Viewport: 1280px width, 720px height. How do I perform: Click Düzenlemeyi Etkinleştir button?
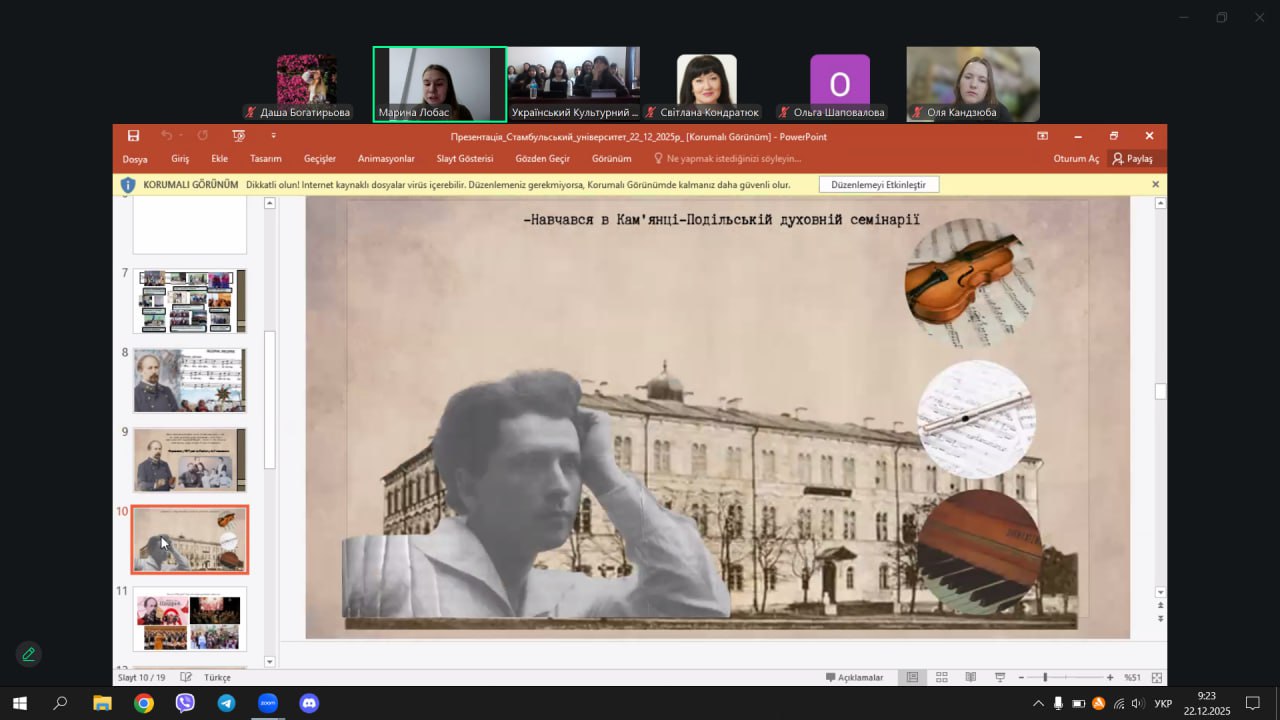pyautogui.click(x=878, y=185)
